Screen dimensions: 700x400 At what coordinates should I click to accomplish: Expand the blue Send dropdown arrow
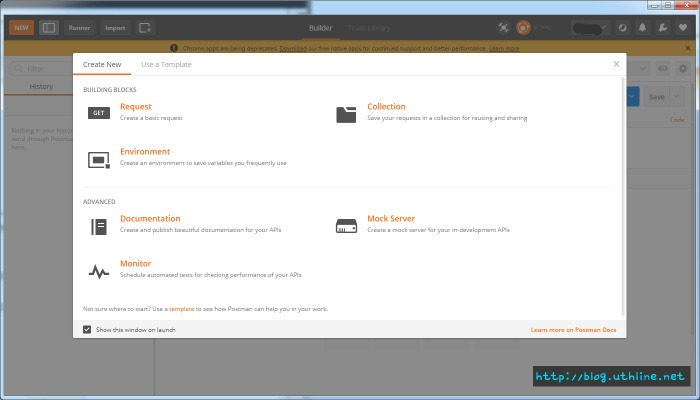tap(633, 96)
